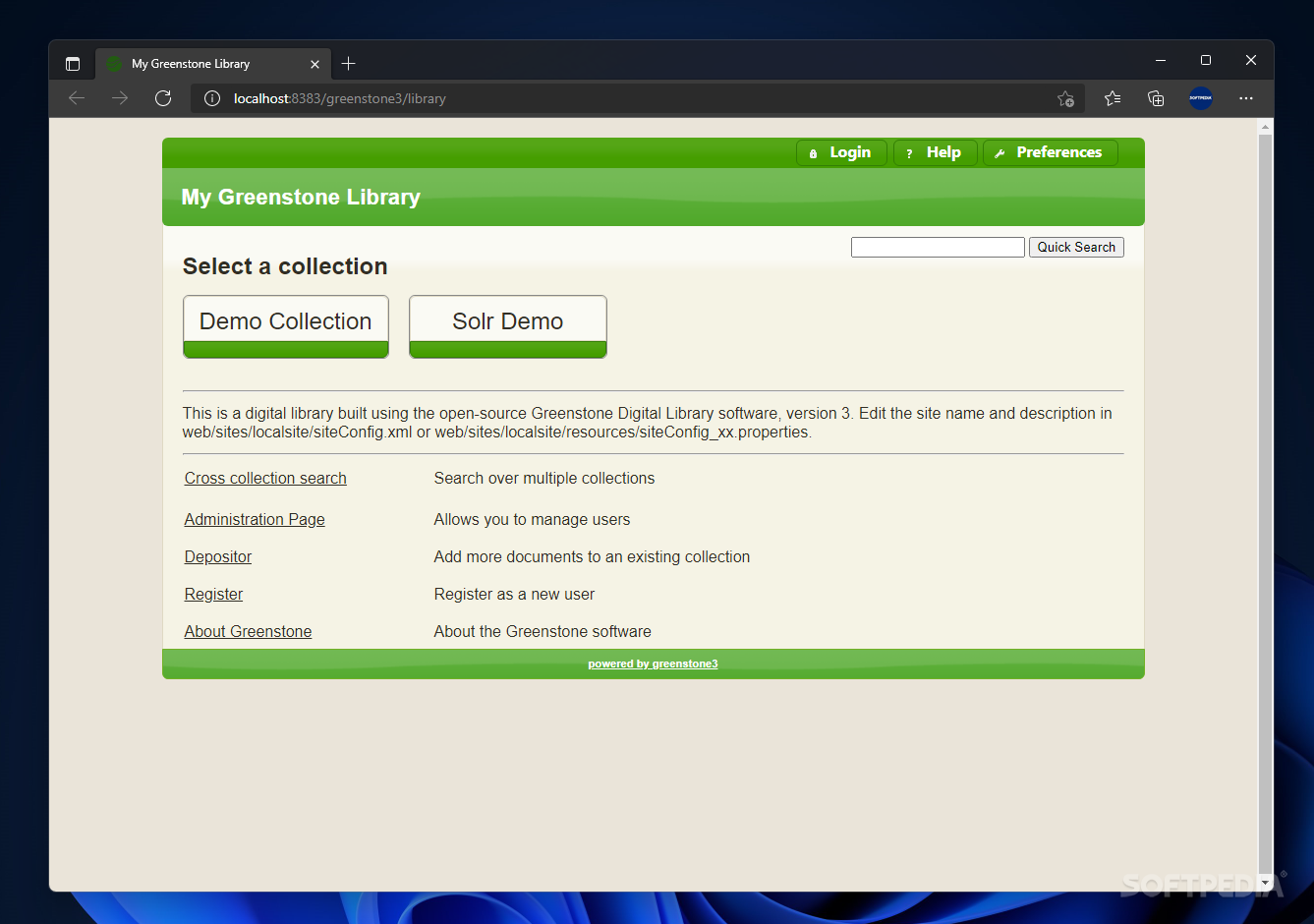Select the My Greenstone Library tab
Image resolution: width=1314 pixels, height=924 pixels.
[213, 64]
